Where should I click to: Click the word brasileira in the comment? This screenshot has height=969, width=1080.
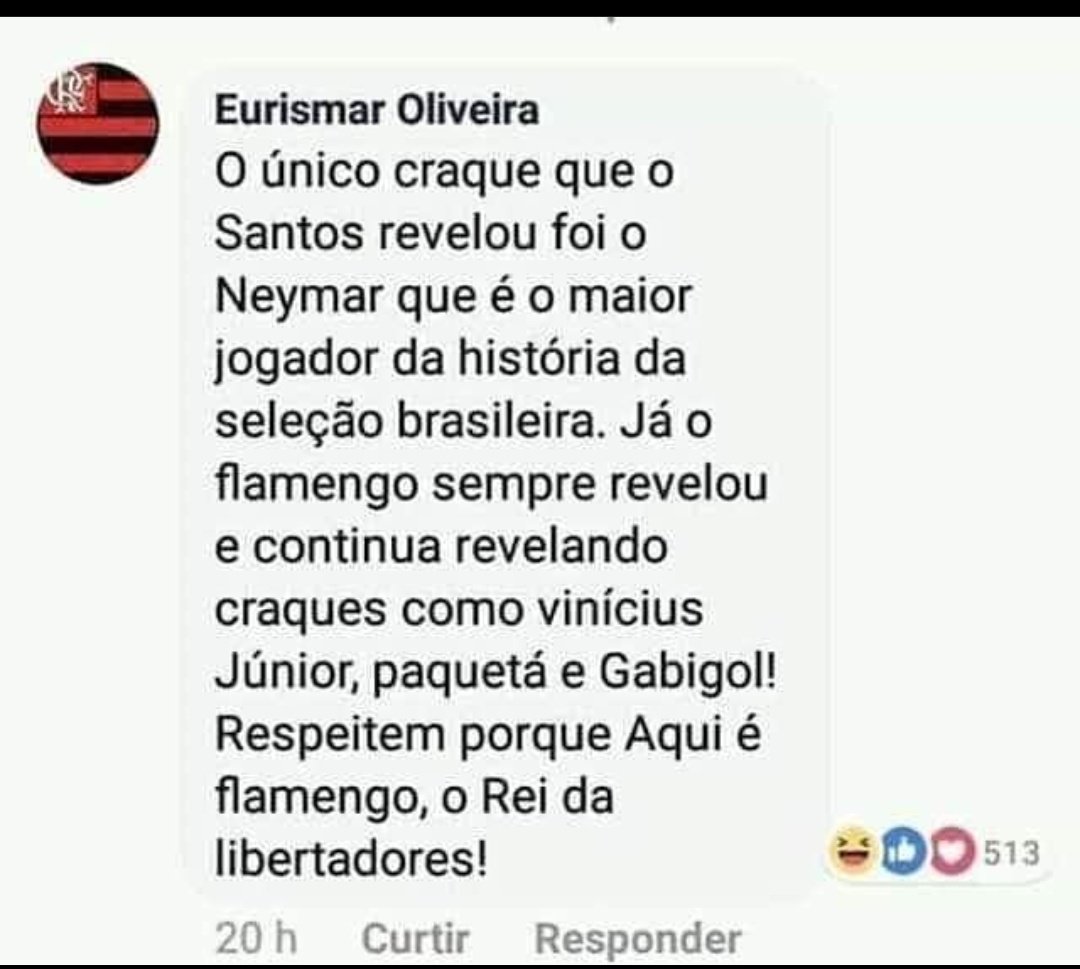496,421
